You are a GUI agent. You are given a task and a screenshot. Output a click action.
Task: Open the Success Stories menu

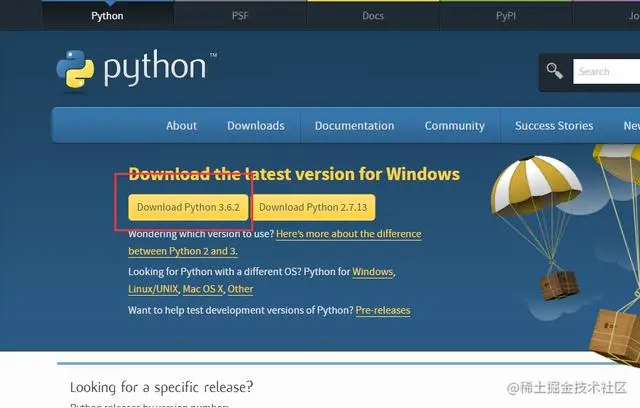coord(554,126)
